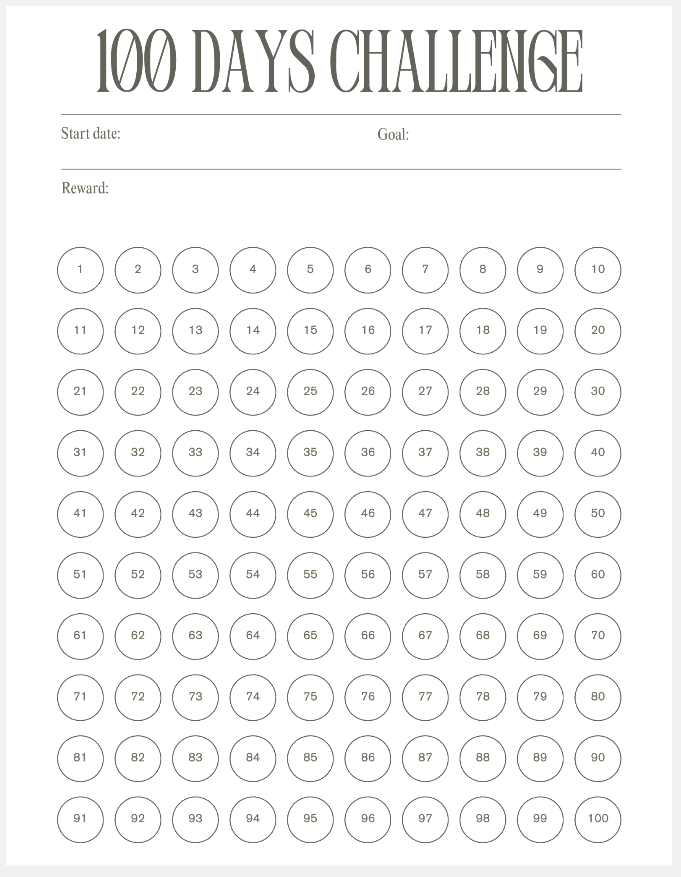Check the circle for day 50

pyautogui.click(x=598, y=514)
